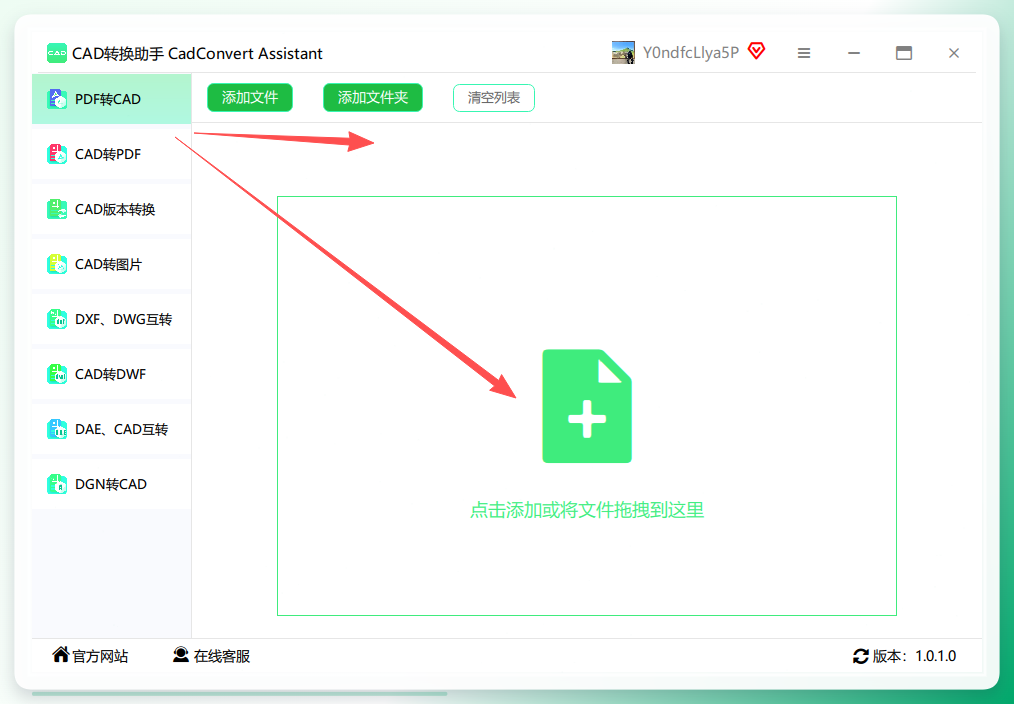Click the DAE、CAD互转 sidebar icon
Viewport: 1014px width, 704px height.
point(57,429)
